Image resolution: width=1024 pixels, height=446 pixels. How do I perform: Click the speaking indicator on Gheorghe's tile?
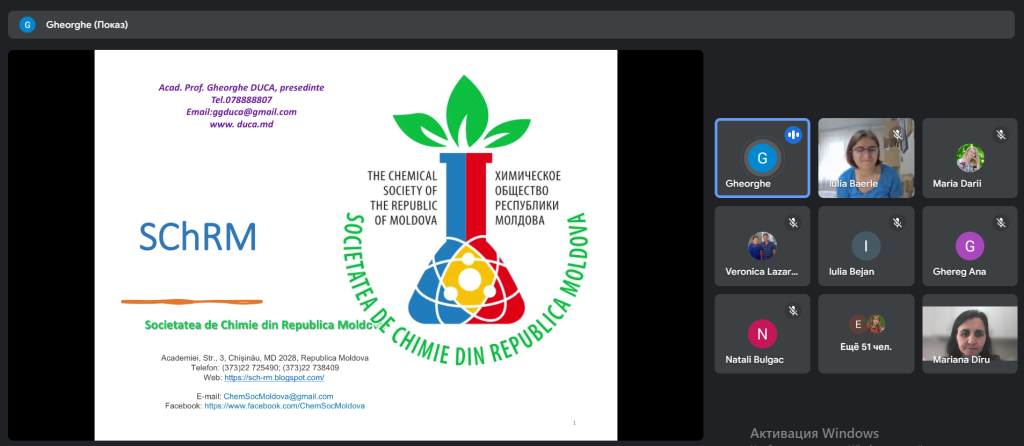[x=793, y=135]
